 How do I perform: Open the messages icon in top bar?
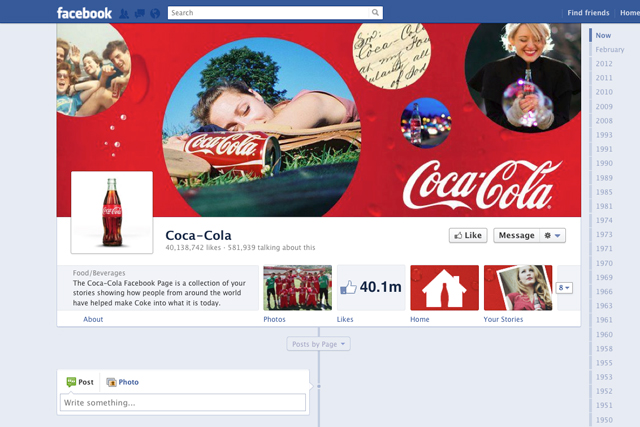point(140,14)
